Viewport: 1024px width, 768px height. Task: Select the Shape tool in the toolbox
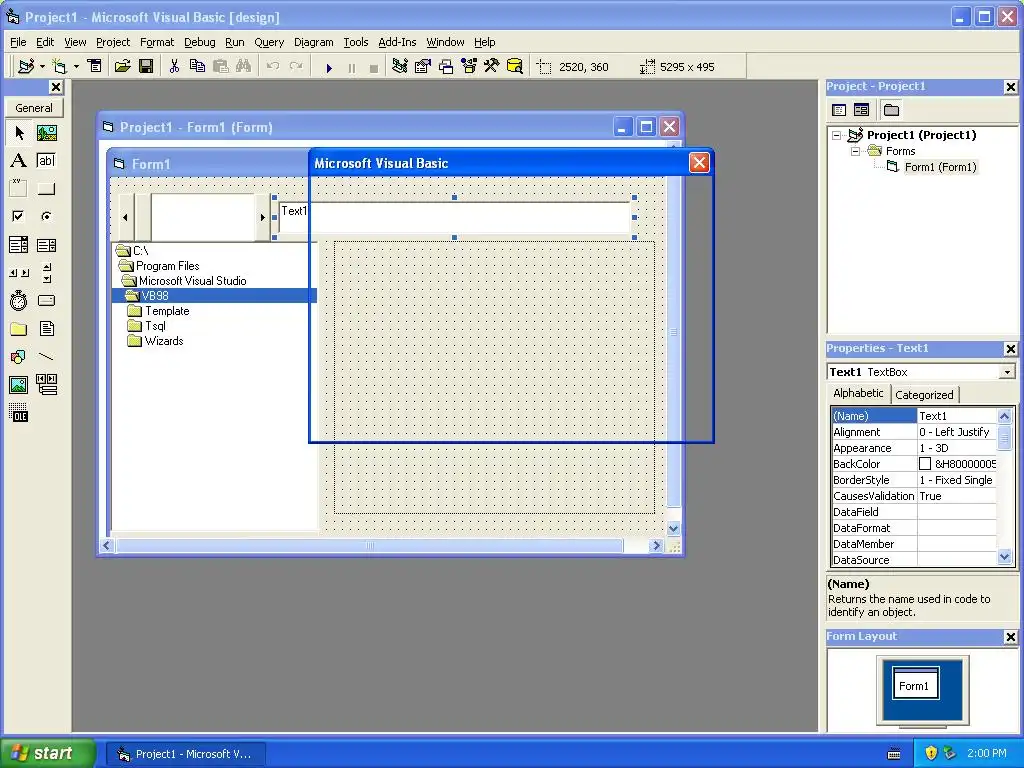19,357
